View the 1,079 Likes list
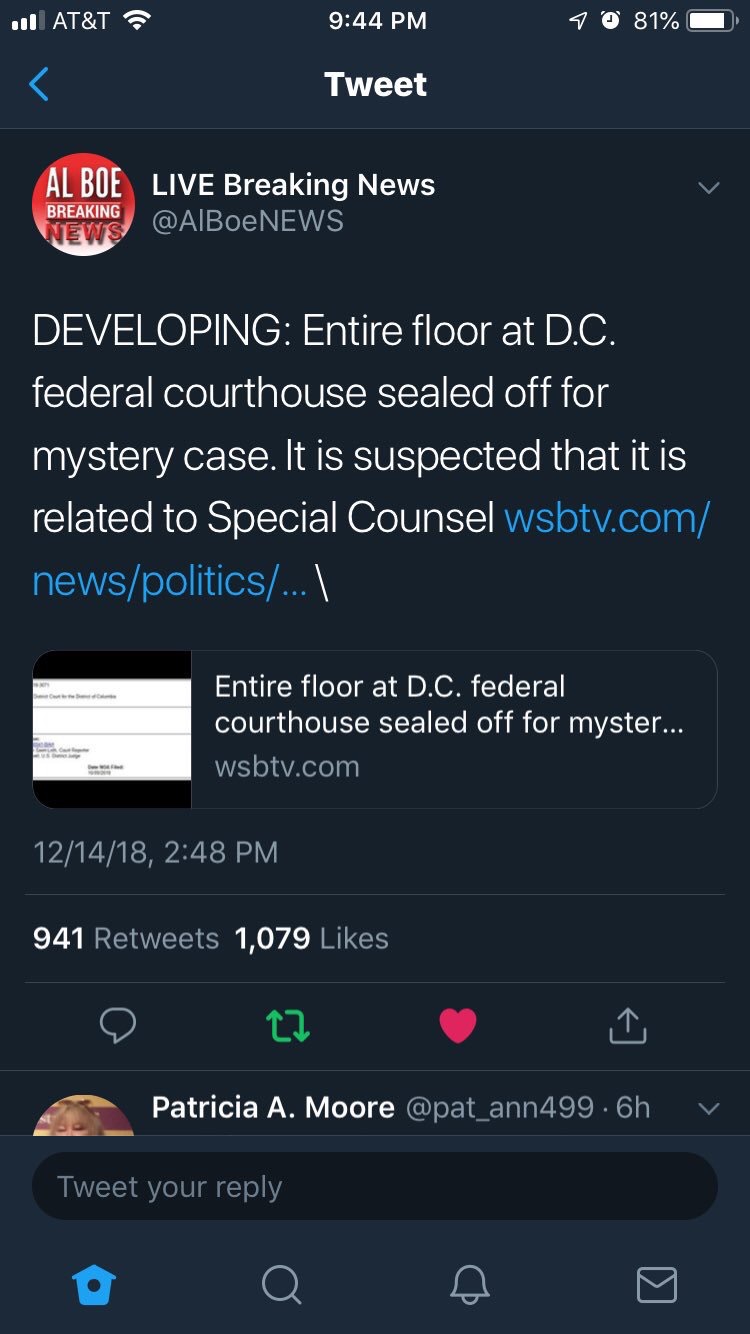This screenshot has height=1334, width=750. click(311, 938)
